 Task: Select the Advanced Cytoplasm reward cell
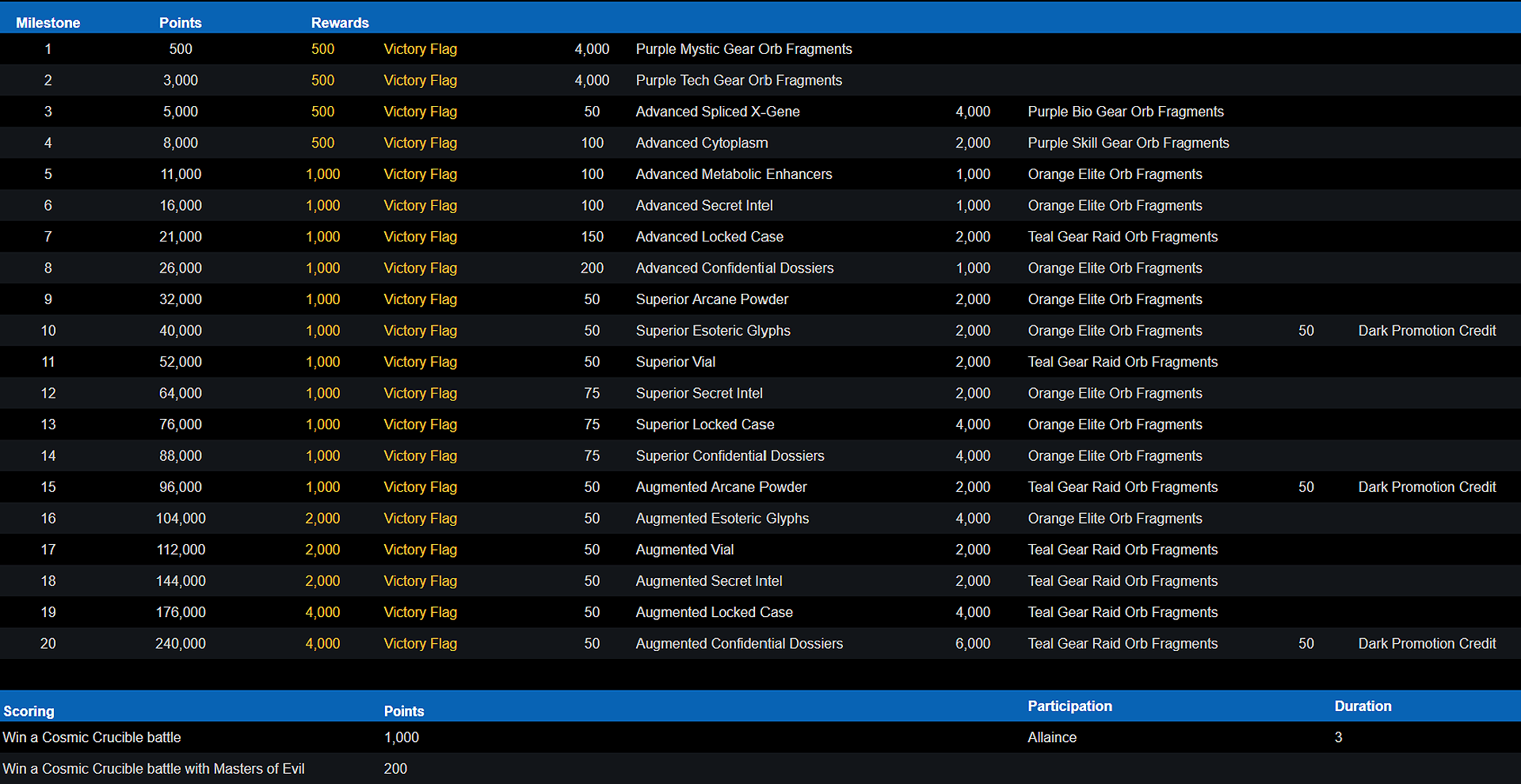(701, 143)
